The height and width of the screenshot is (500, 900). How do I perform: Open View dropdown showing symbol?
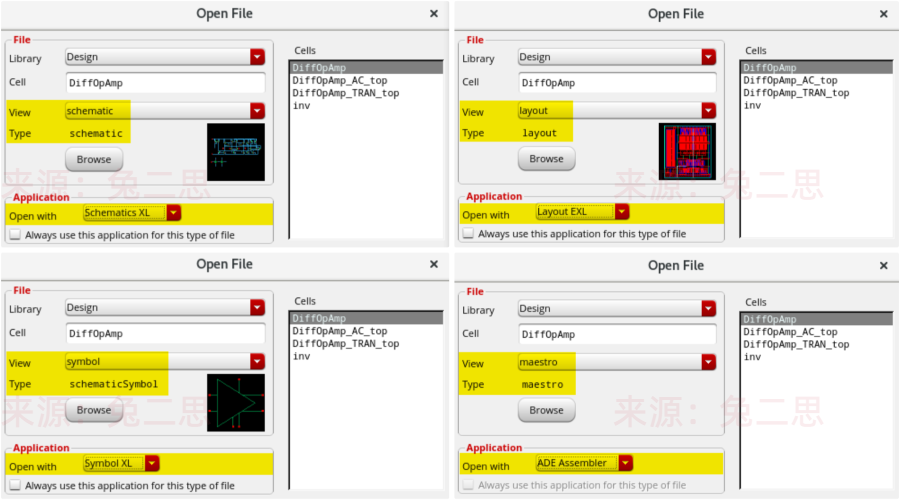pos(257,361)
